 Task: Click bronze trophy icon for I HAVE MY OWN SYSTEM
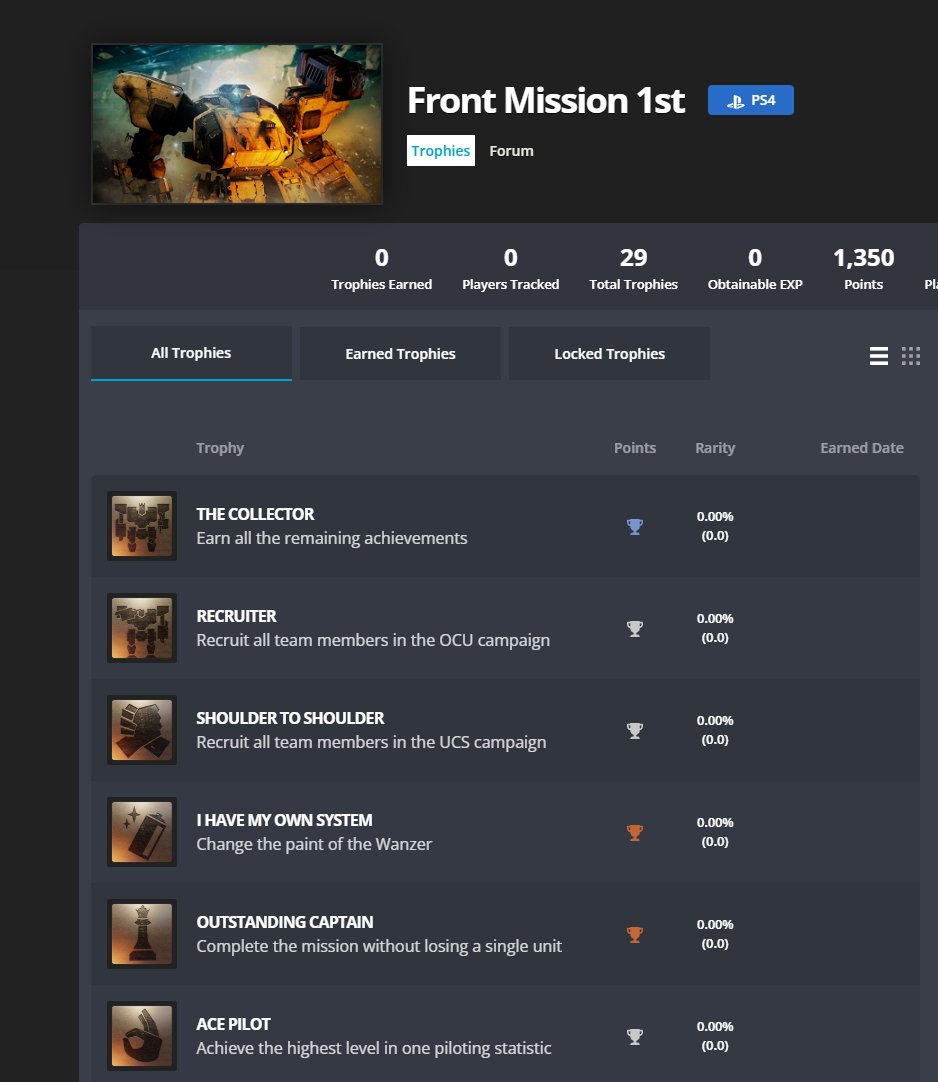pos(635,833)
